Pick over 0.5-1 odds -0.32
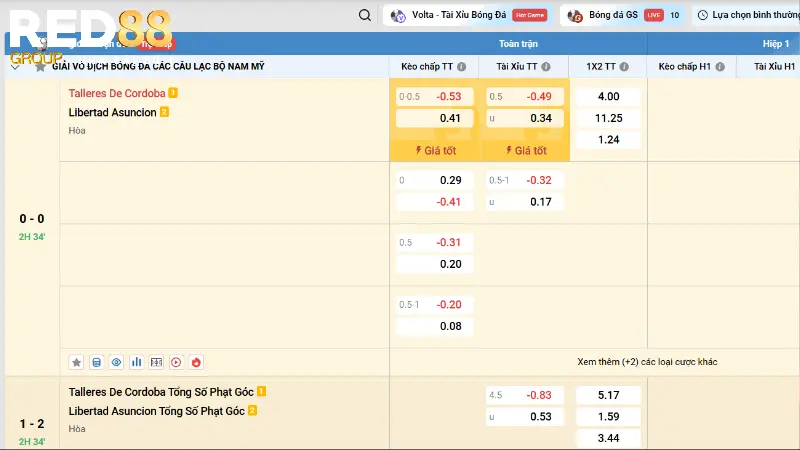Viewport: 800px width, 450px height. click(524, 180)
